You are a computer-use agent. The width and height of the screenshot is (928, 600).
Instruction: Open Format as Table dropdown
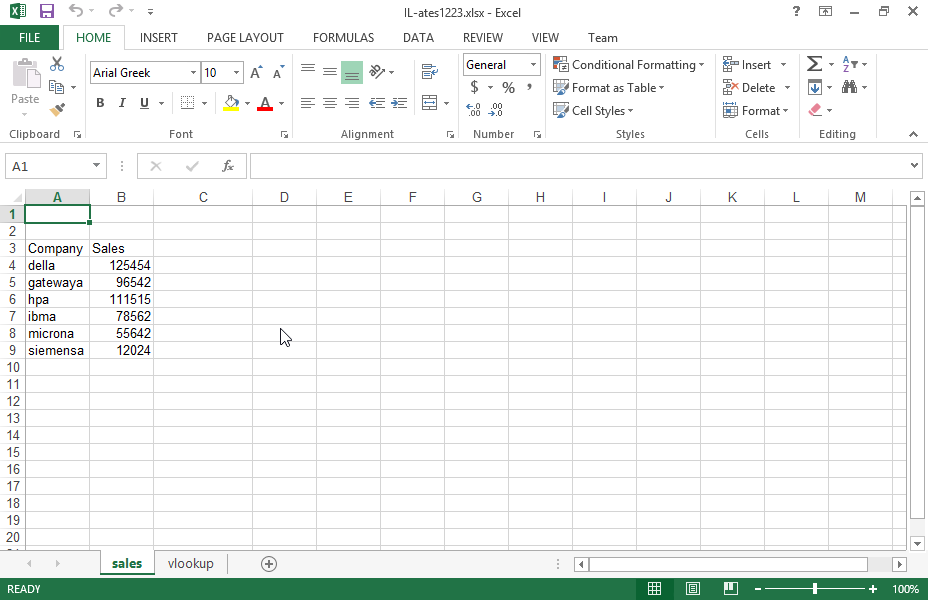608,88
